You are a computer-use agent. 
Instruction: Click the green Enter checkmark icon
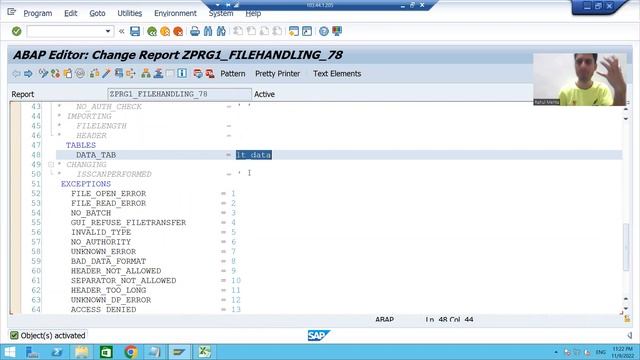16,31
